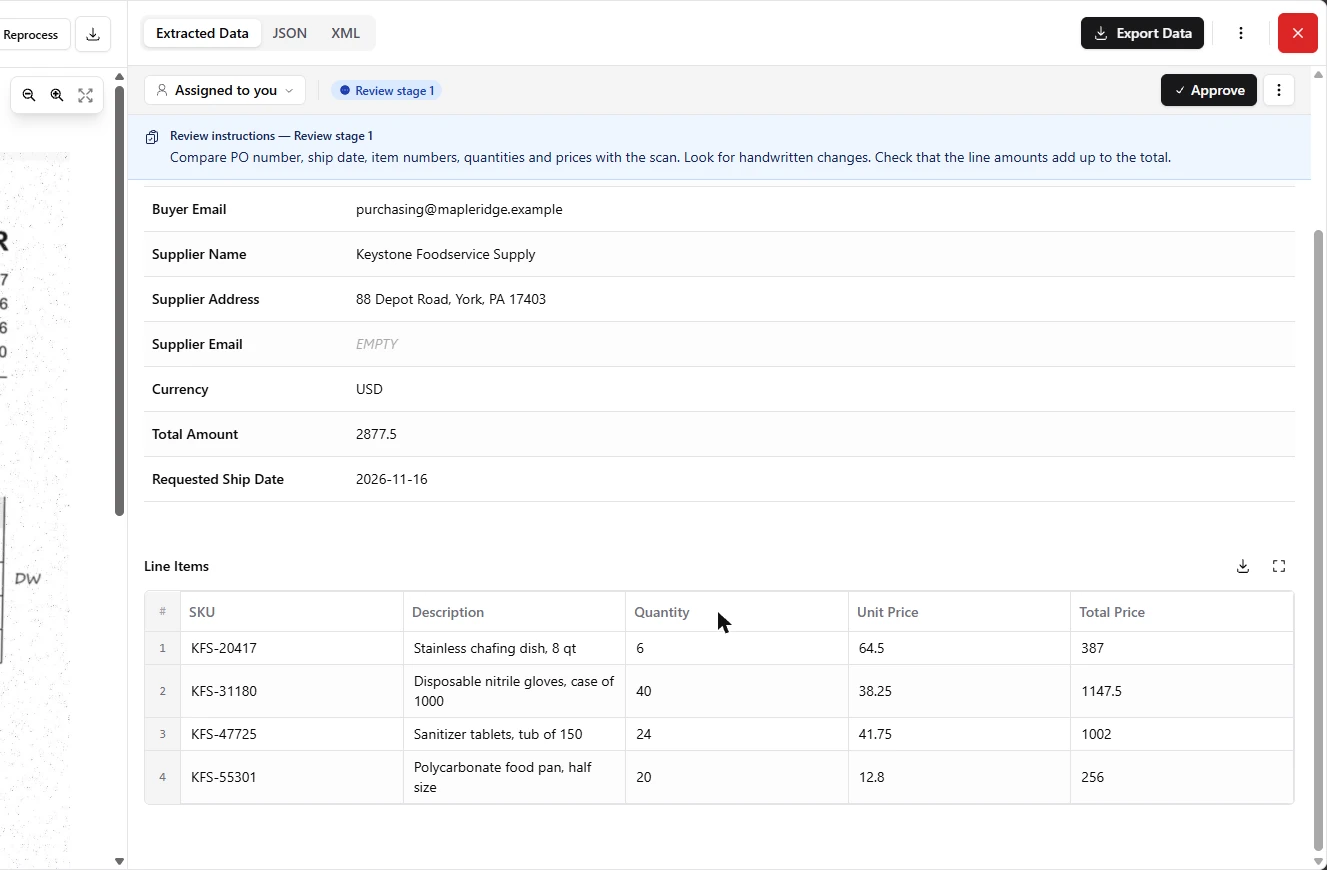Switch to the Extracted Data tab

202,33
